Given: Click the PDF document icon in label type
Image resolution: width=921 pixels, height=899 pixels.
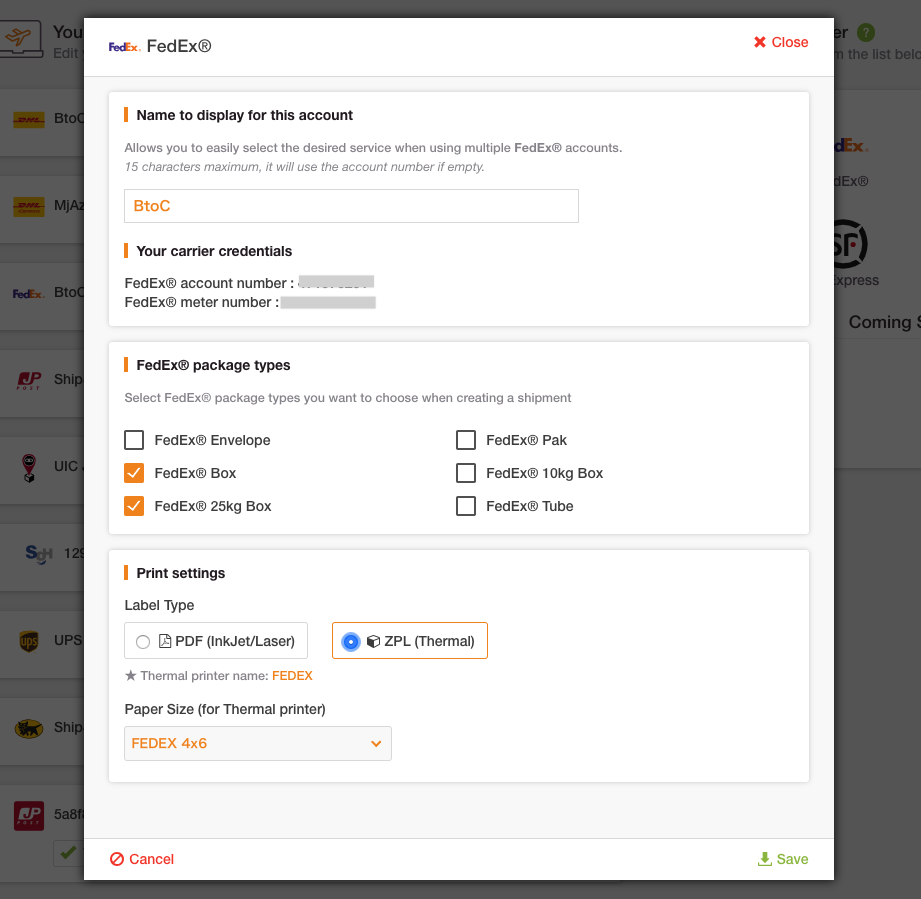Looking at the screenshot, I should click(x=165, y=641).
